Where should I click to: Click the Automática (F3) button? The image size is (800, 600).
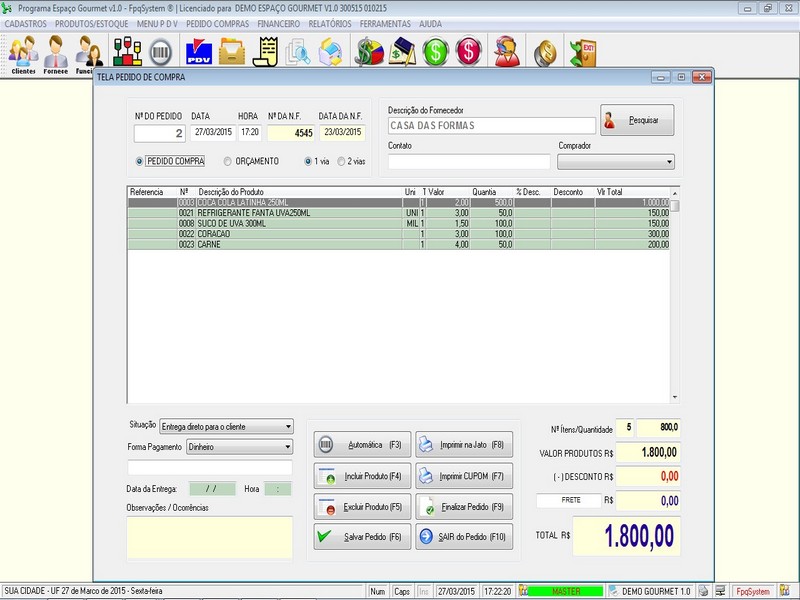[362, 445]
